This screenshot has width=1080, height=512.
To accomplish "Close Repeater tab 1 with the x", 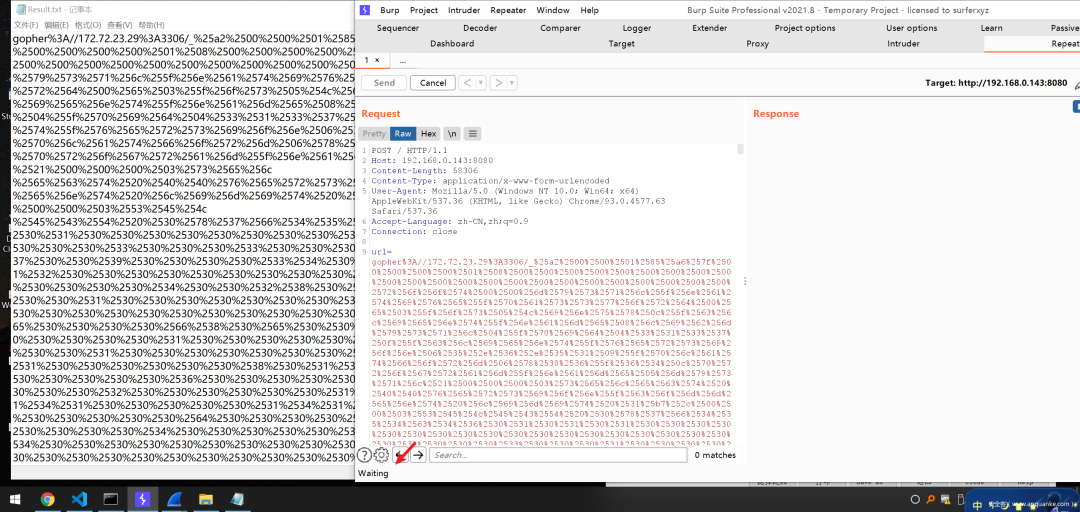I will click(377, 60).
